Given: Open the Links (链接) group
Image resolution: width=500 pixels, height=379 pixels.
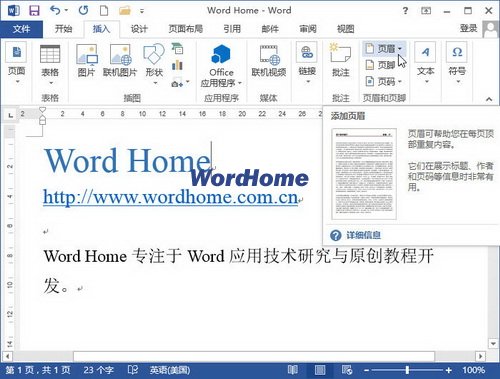Looking at the screenshot, I should point(307,63).
